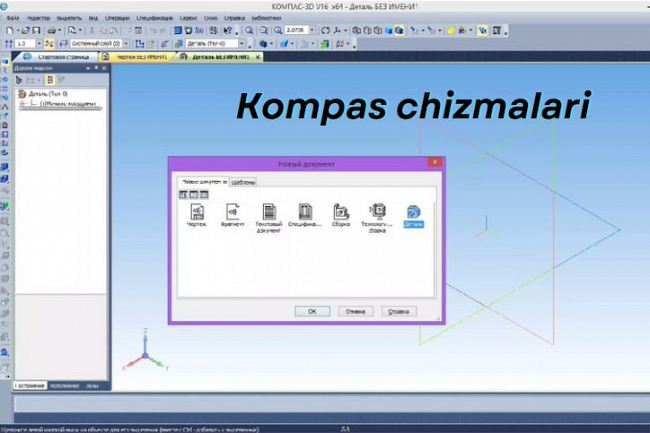
Task: Toggle the highlighted snap icon beside step field
Action: (x=49, y=44)
